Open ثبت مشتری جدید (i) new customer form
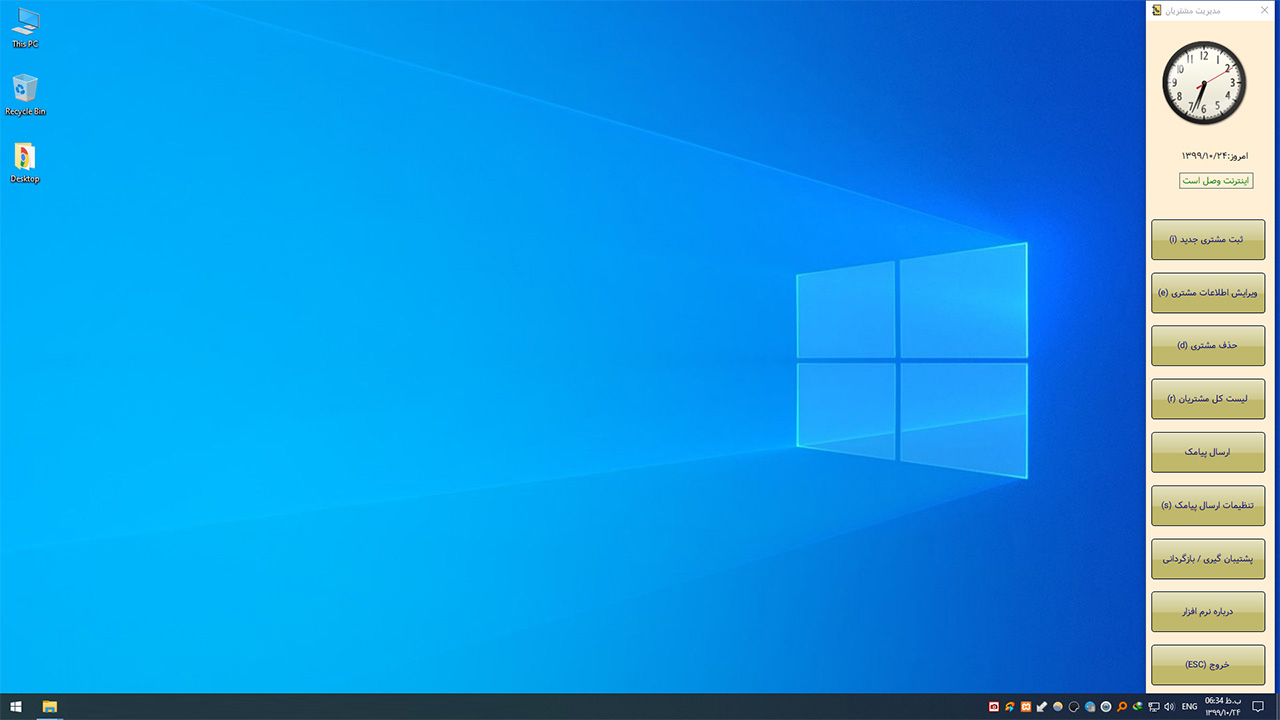This screenshot has height=720, width=1280. point(1208,240)
